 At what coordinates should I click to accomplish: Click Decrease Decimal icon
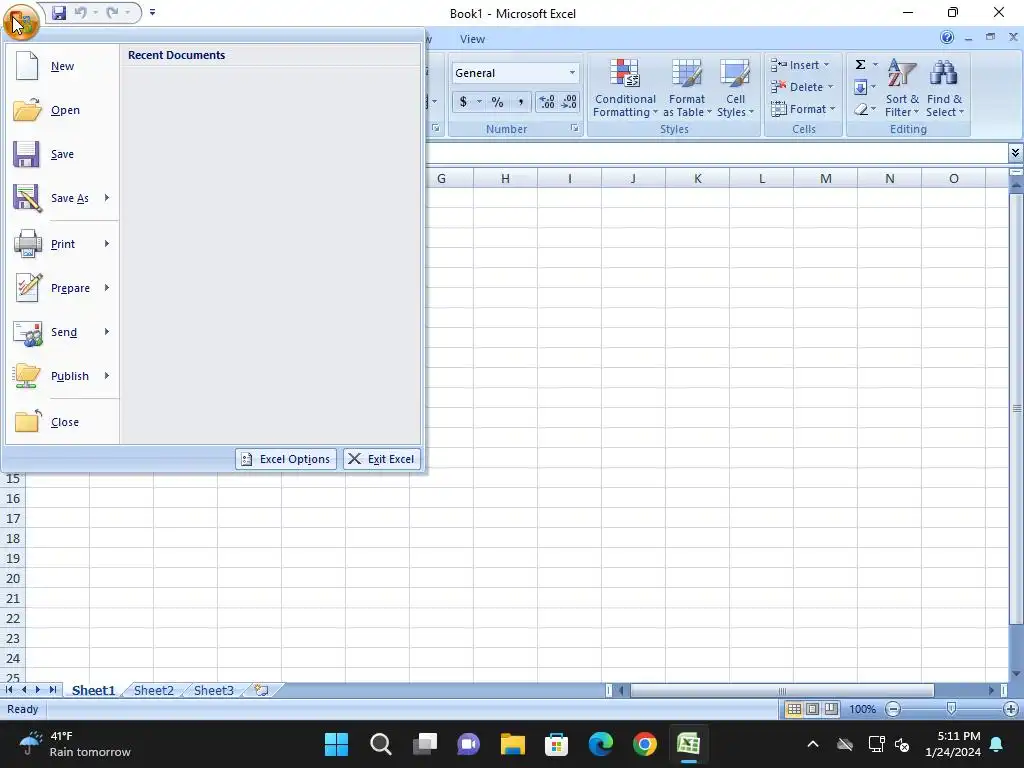[x=569, y=102]
